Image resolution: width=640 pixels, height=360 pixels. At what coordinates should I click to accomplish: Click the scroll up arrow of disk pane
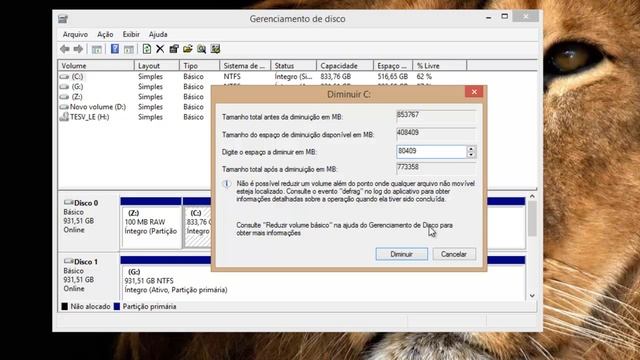point(532,196)
